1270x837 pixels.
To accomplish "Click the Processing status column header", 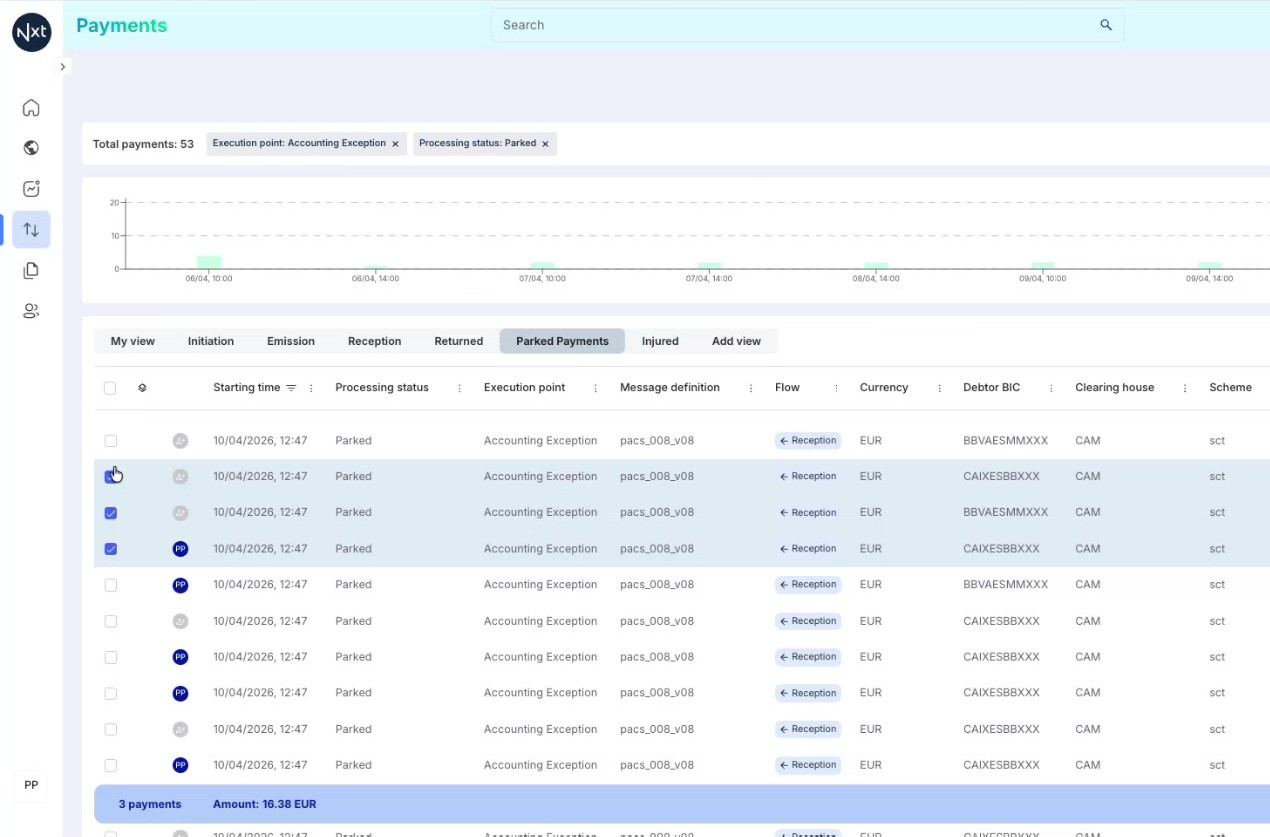I will 382,388.
